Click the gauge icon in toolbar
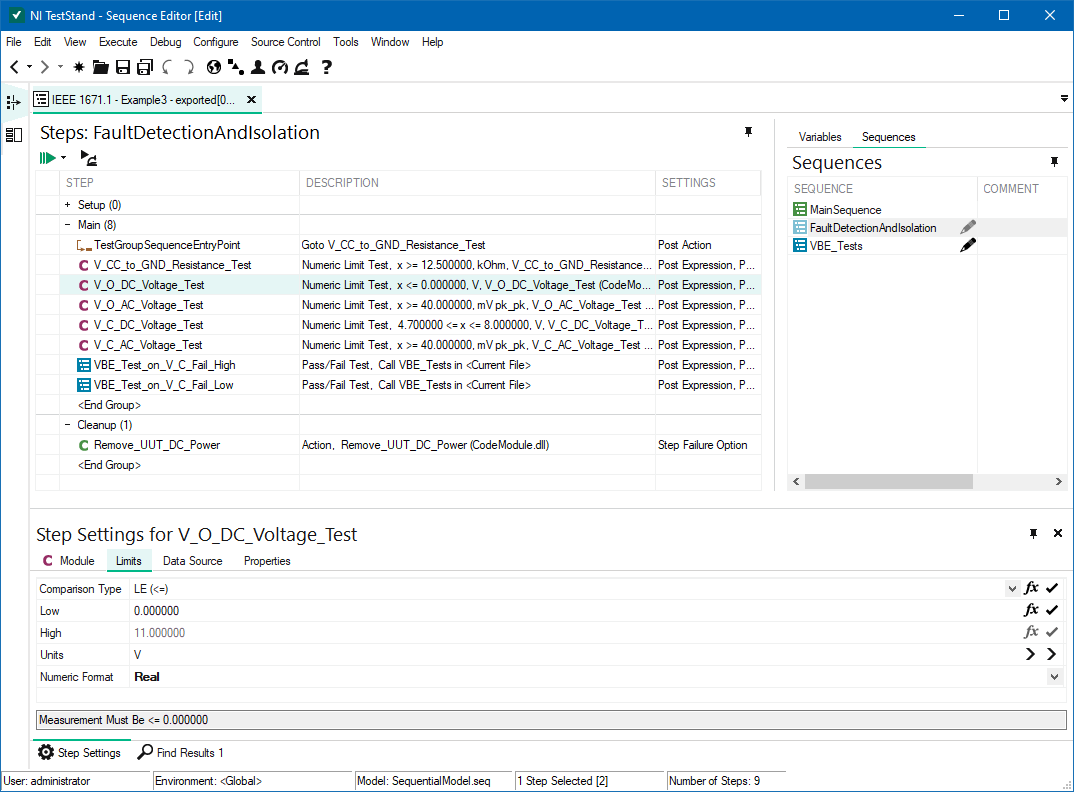Screen dimensions: 1074x792 pyautogui.click(x=279, y=67)
